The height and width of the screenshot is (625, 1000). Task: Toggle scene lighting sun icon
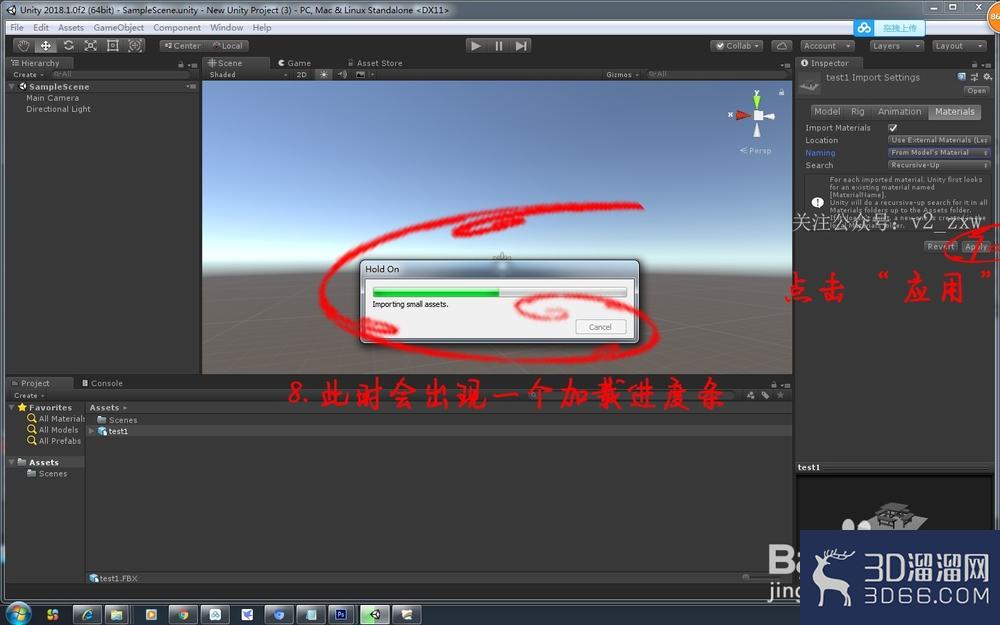pyautogui.click(x=324, y=75)
